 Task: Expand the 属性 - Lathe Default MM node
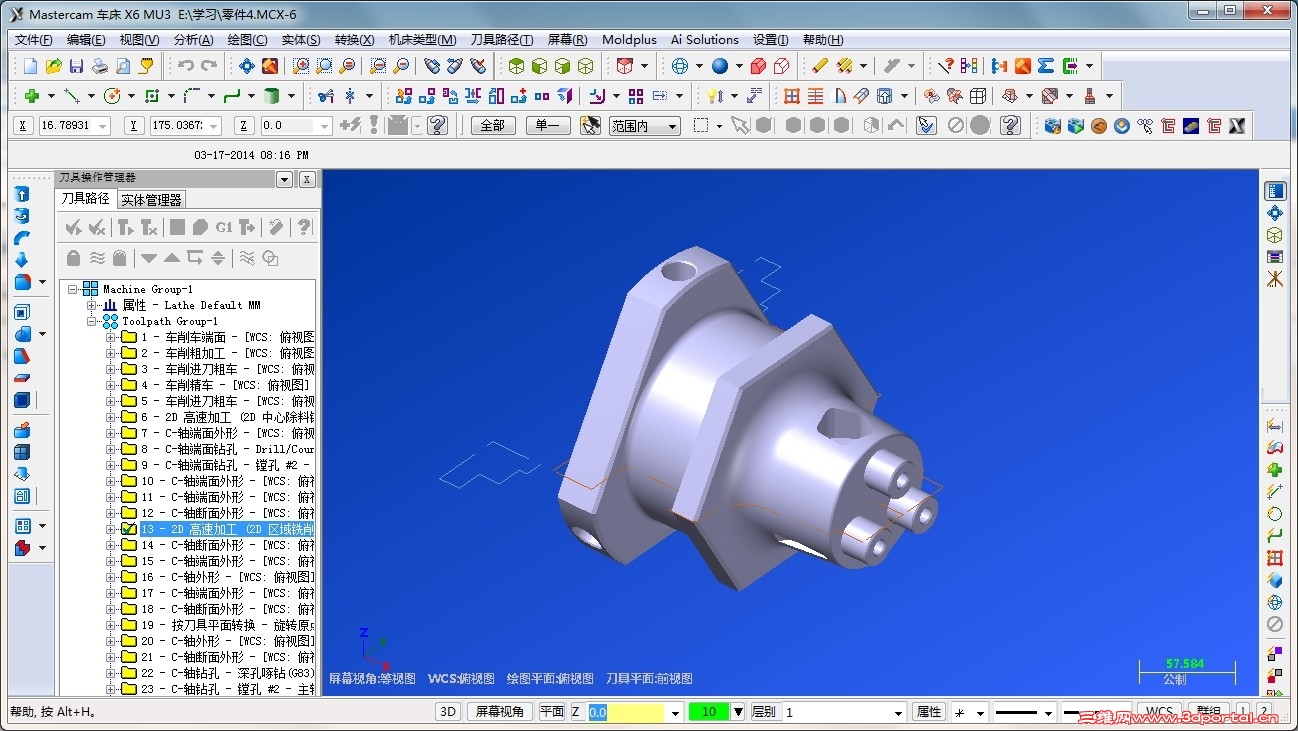[x=92, y=305]
